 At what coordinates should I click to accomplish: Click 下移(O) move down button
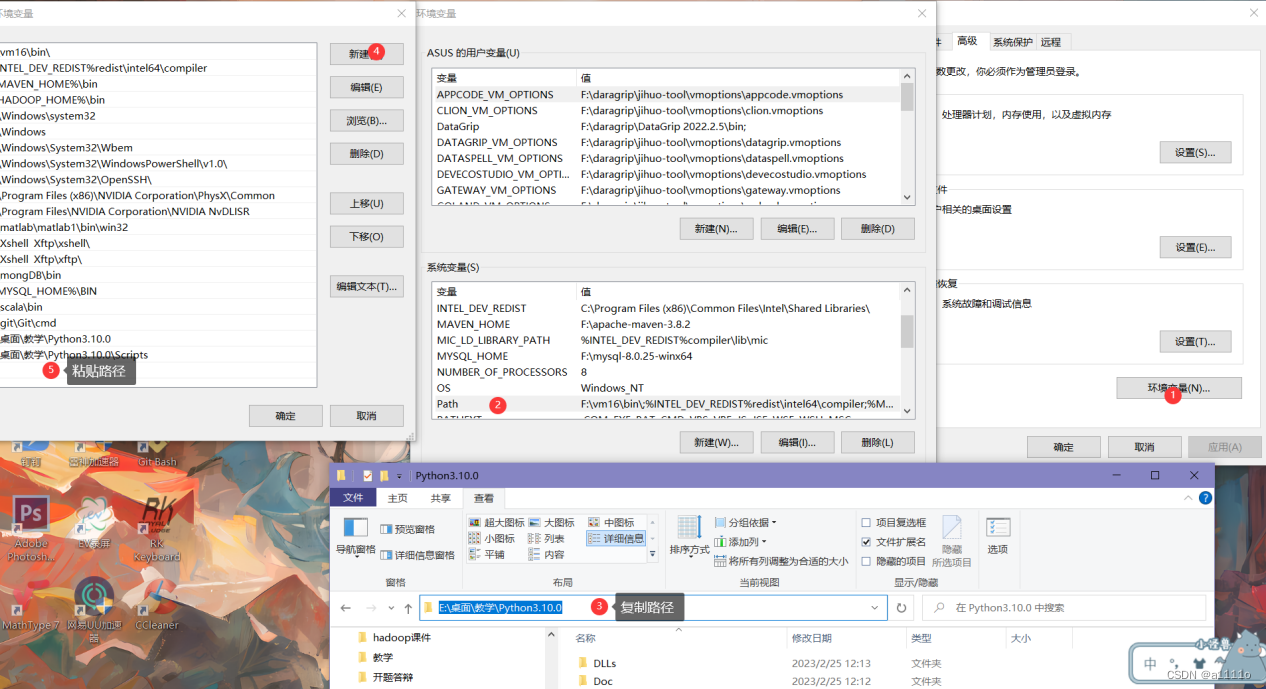367,236
